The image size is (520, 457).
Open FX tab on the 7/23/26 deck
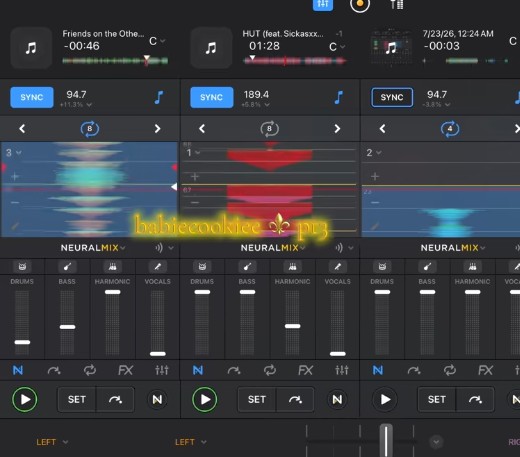click(x=486, y=370)
